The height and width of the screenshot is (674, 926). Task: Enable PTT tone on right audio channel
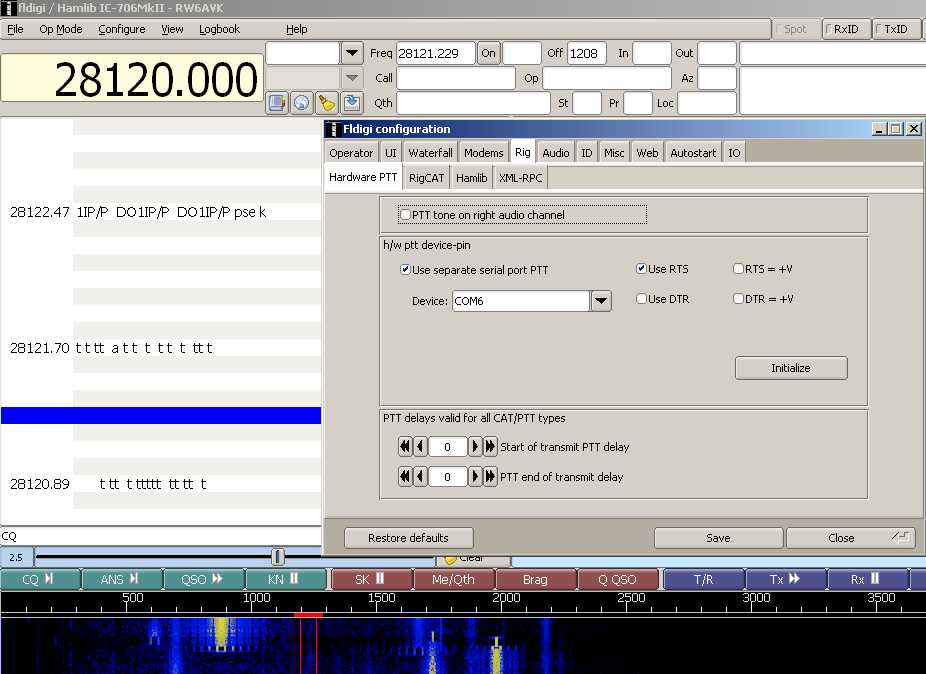point(405,215)
